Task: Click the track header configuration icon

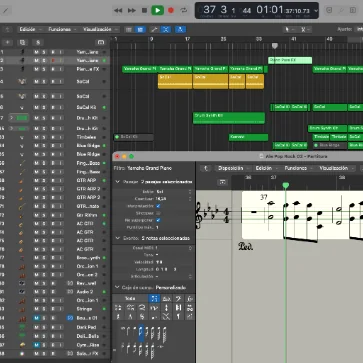Action: pos(100,42)
